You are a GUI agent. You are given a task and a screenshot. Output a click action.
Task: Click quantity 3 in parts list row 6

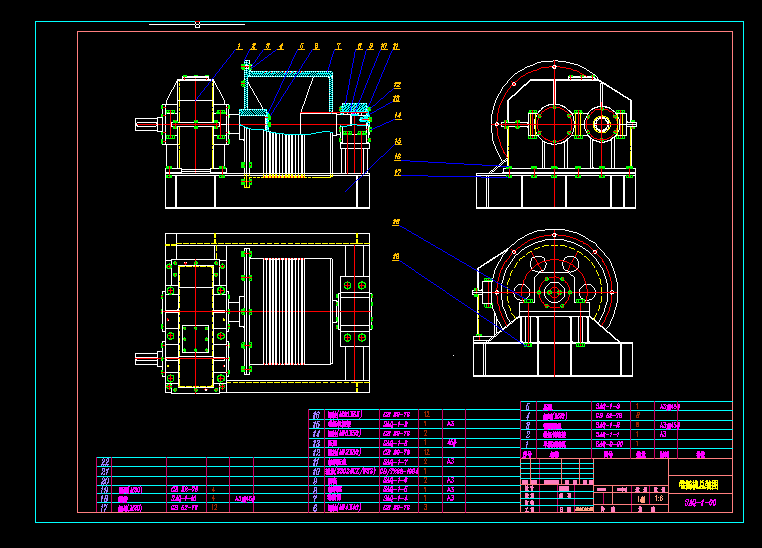tap(426, 508)
